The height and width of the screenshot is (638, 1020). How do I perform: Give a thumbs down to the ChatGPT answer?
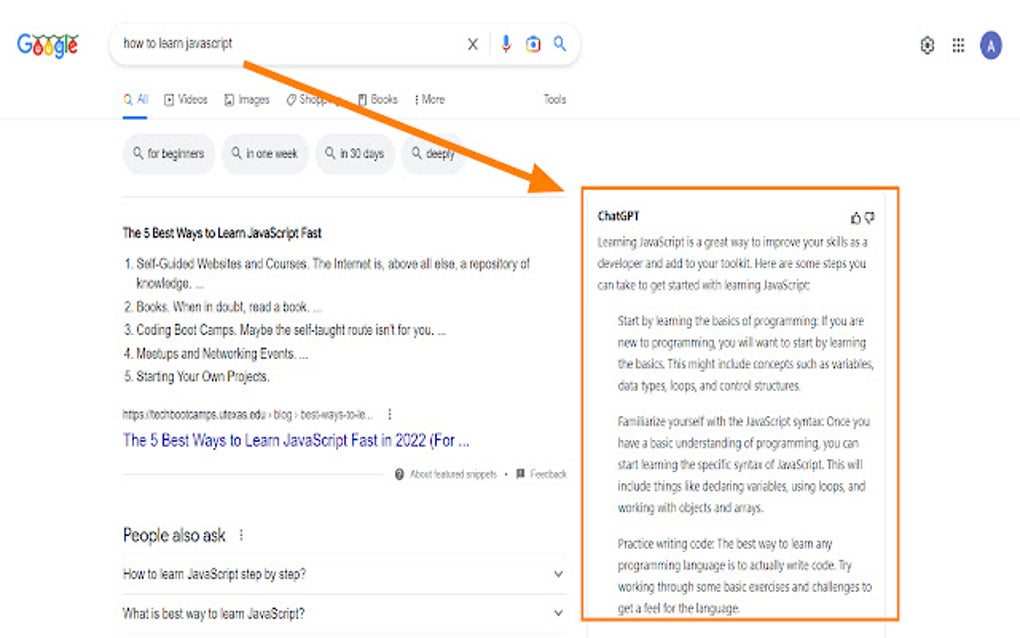tap(869, 215)
